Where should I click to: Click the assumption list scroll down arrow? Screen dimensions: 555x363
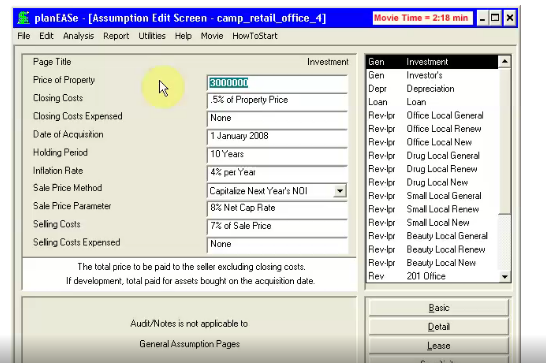504,276
